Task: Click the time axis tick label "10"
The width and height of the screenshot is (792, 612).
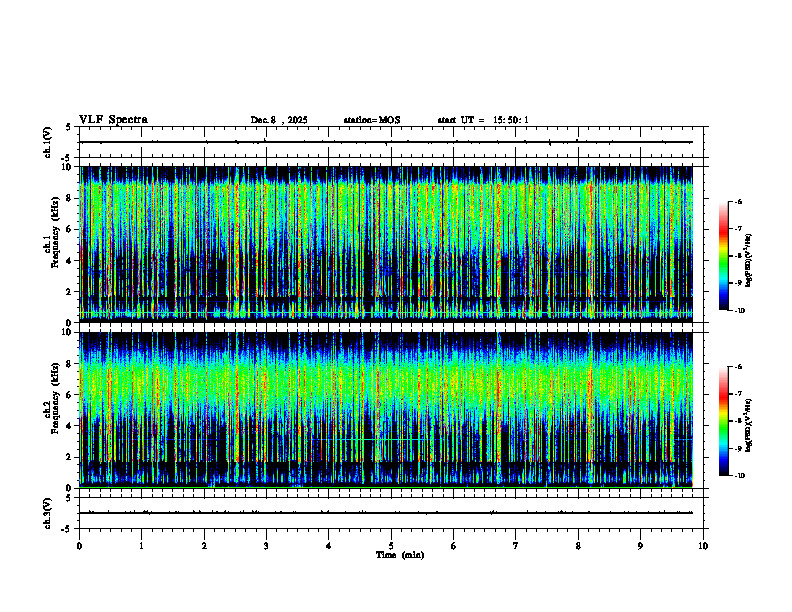Action: [703, 546]
